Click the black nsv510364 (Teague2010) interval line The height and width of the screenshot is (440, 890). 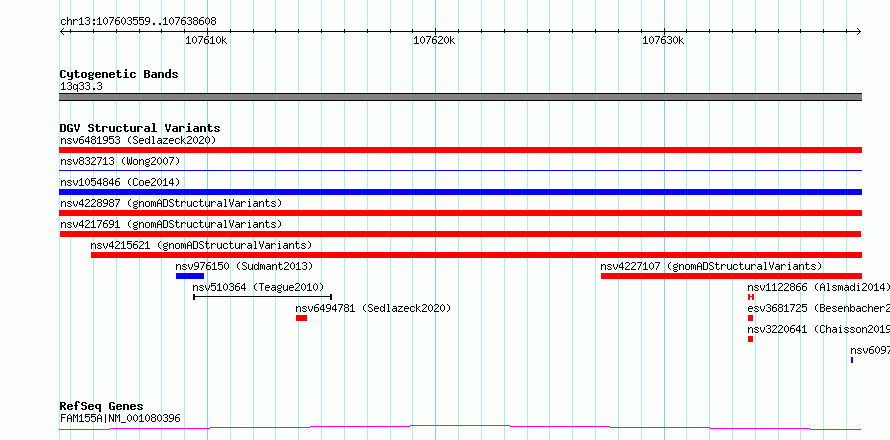pos(262,296)
